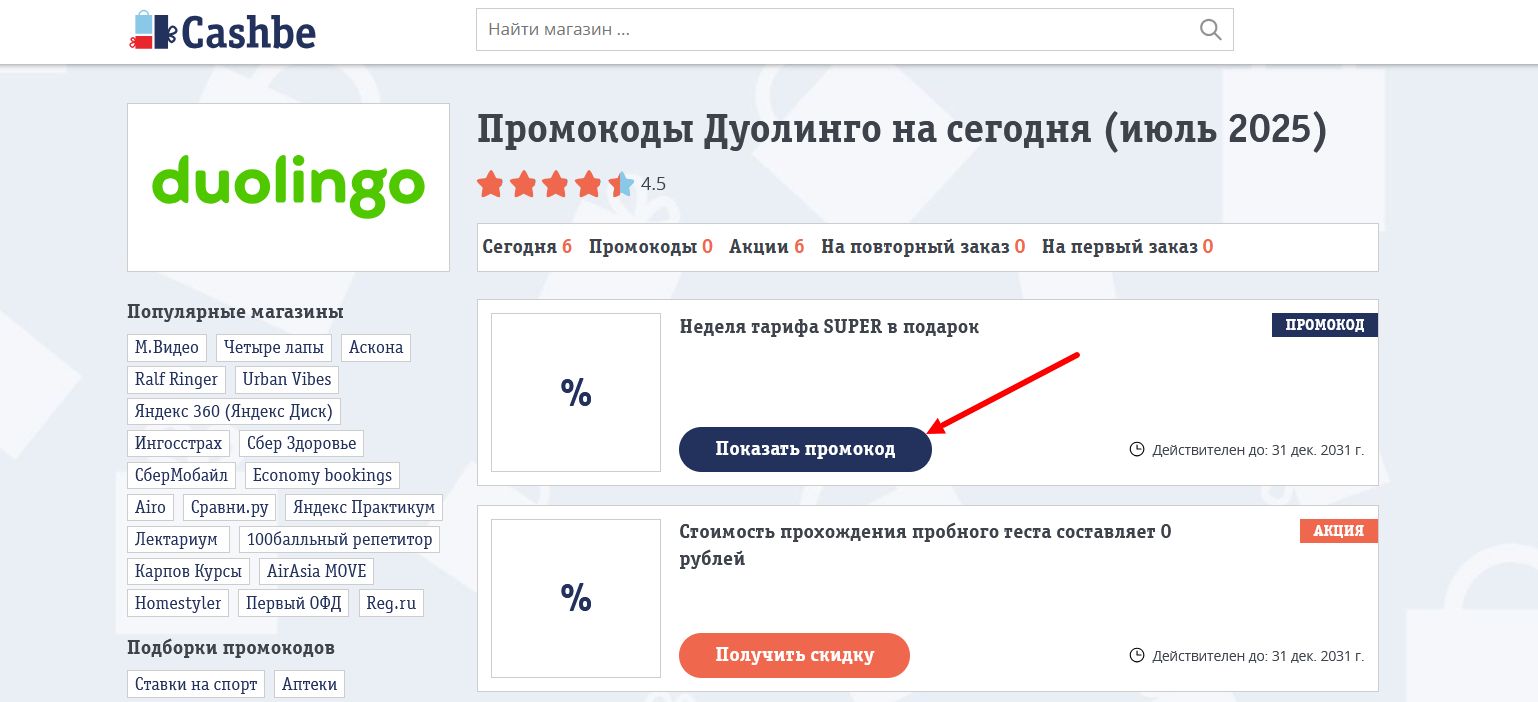The width and height of the screenshot is (1538, 702).
Task: Open the «Четыре лапы» store link
Action: [x=274, y=348]
